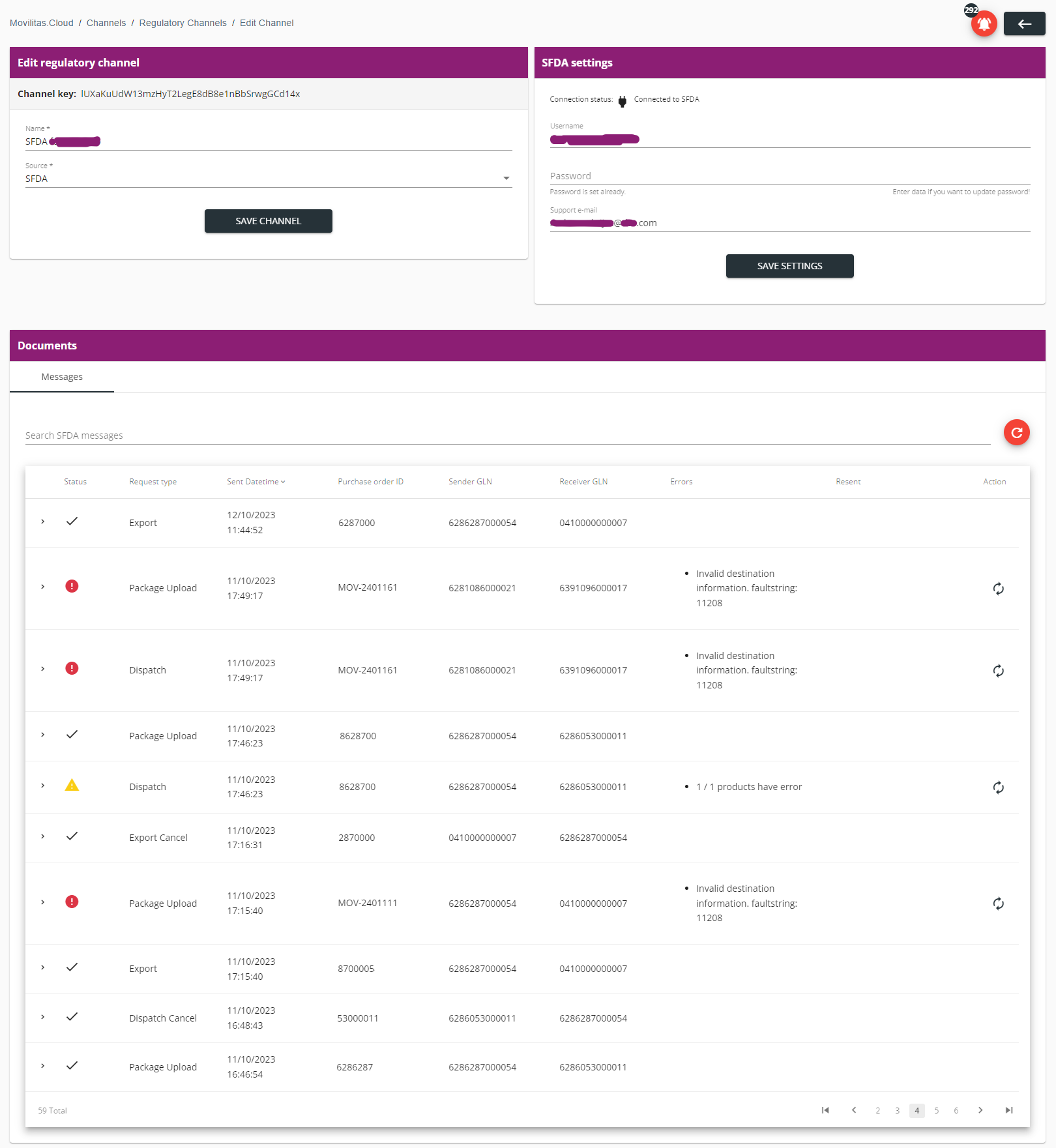This screenshot has width=1056, height=1148.
Task: Open Movilitas.Cloud breadcrumb link
Action: tap(42, 23)
